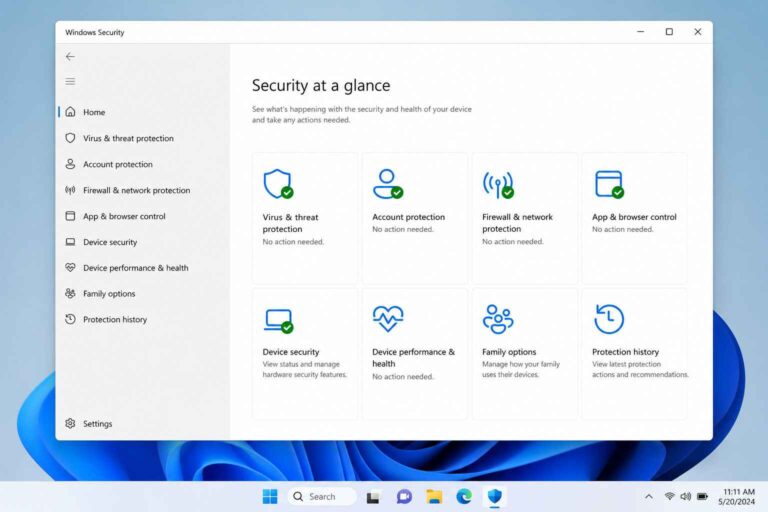Click the Home icon in sidebar
Image resolution: width=768 pixels, height=512 pixels.
coord(71,112)
